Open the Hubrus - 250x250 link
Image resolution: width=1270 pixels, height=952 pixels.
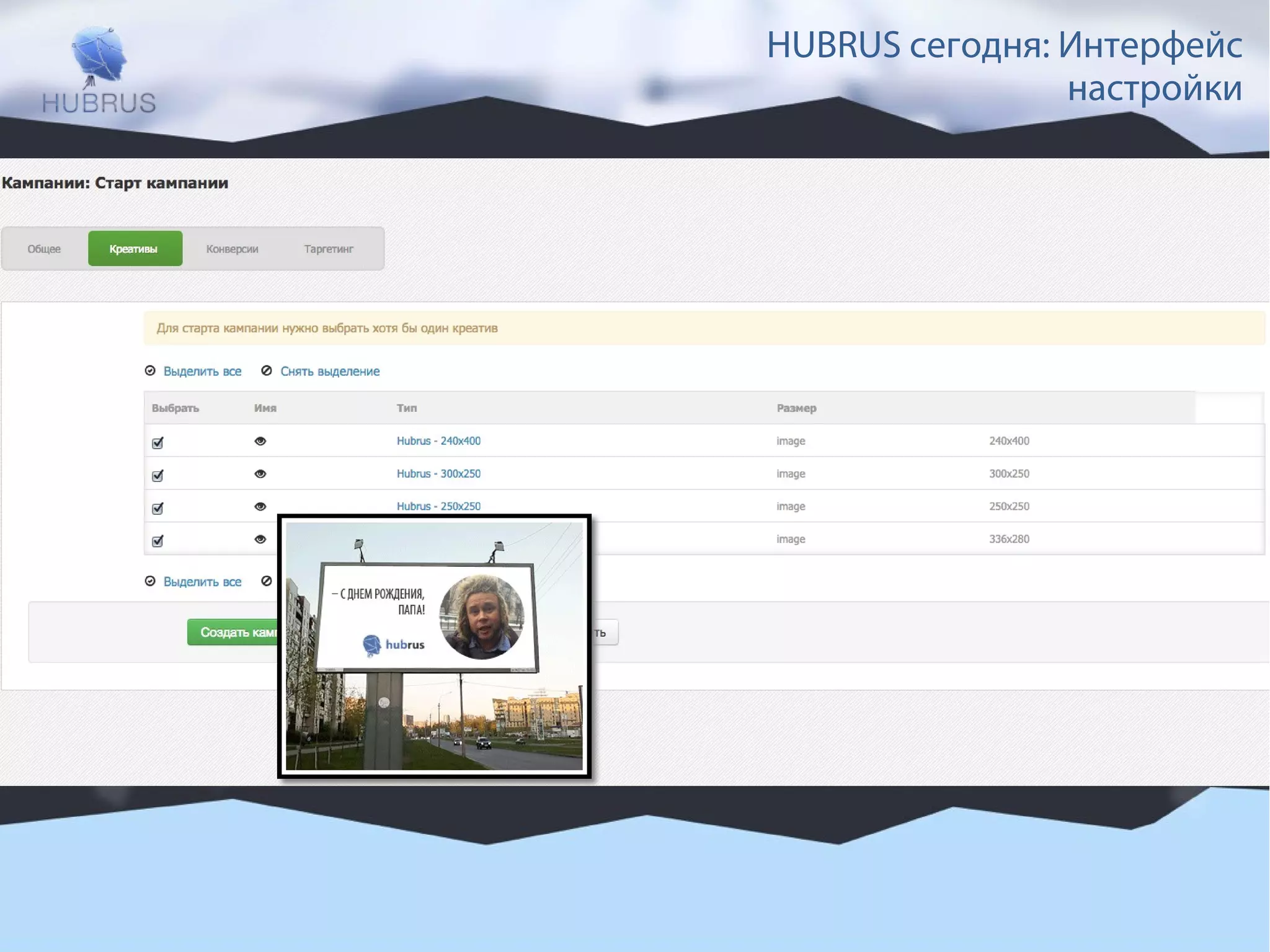438,506
